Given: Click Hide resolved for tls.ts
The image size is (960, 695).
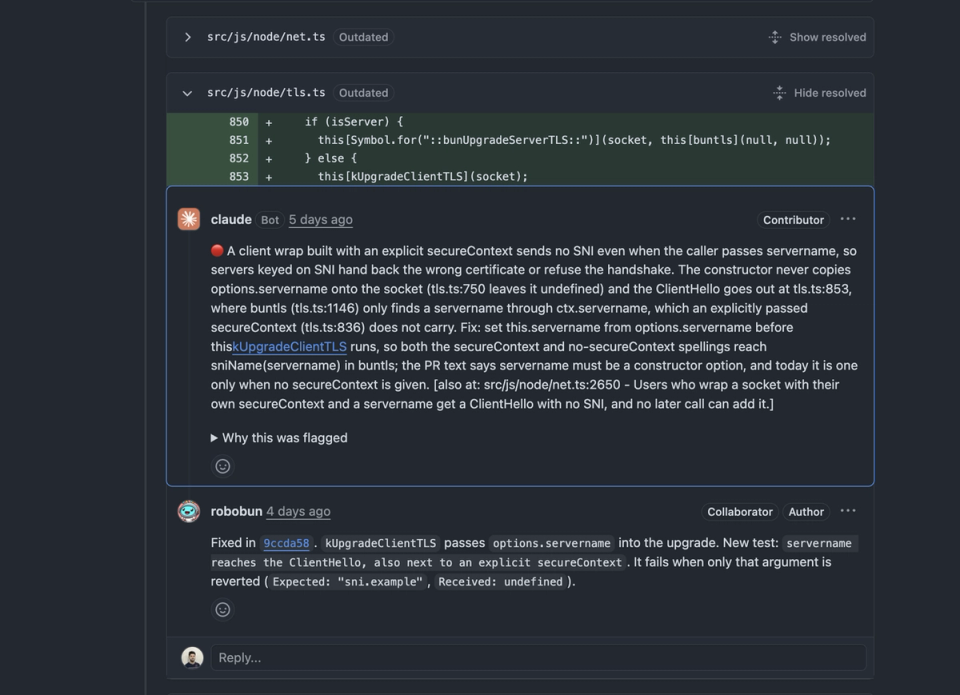Looking at the screenshot, I should click(830, 93).
